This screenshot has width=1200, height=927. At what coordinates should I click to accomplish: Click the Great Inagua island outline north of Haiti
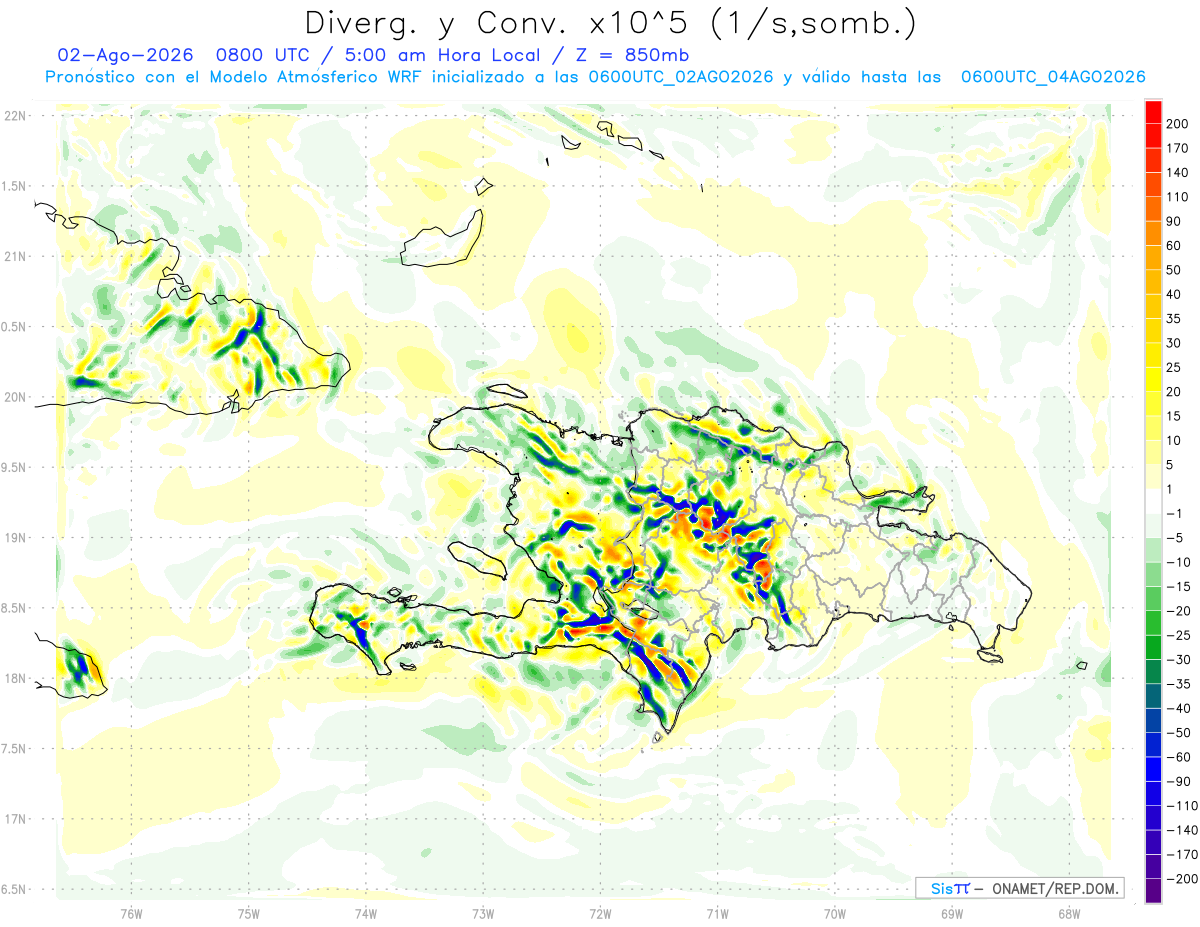441,240
